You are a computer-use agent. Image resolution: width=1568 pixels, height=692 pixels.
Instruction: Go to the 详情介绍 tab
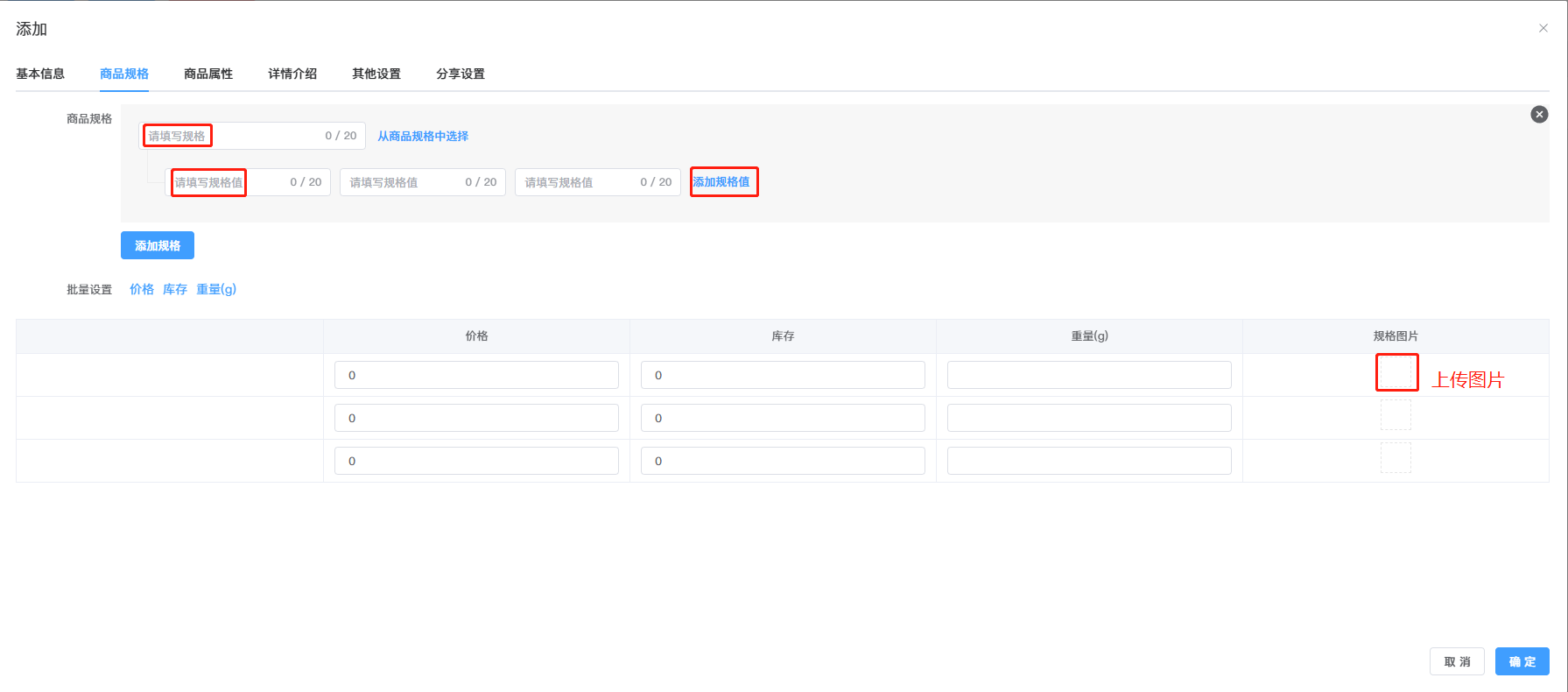pyautogui.click(x=292, y=74)
